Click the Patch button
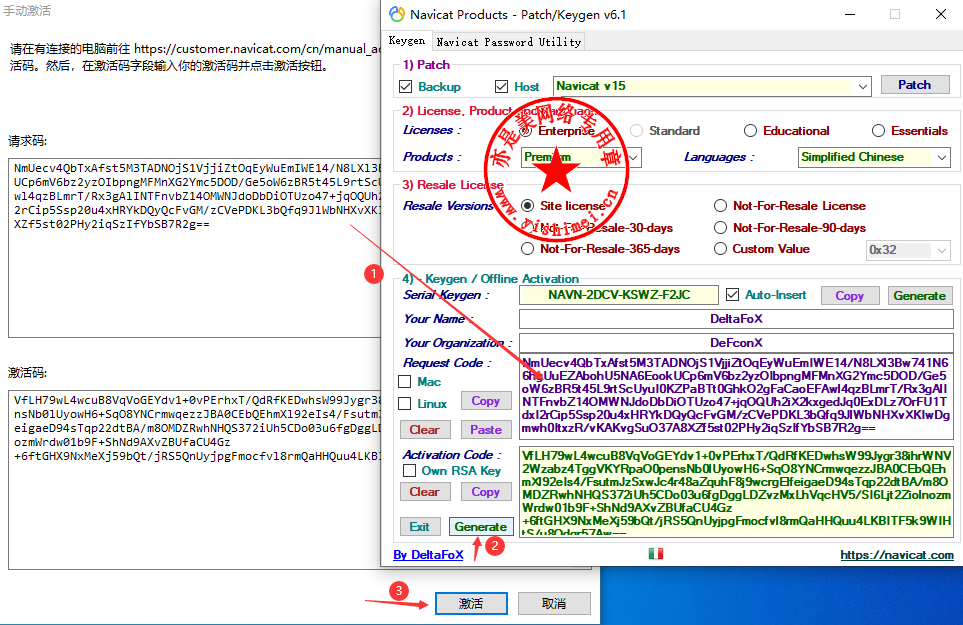 pos(914,85)
